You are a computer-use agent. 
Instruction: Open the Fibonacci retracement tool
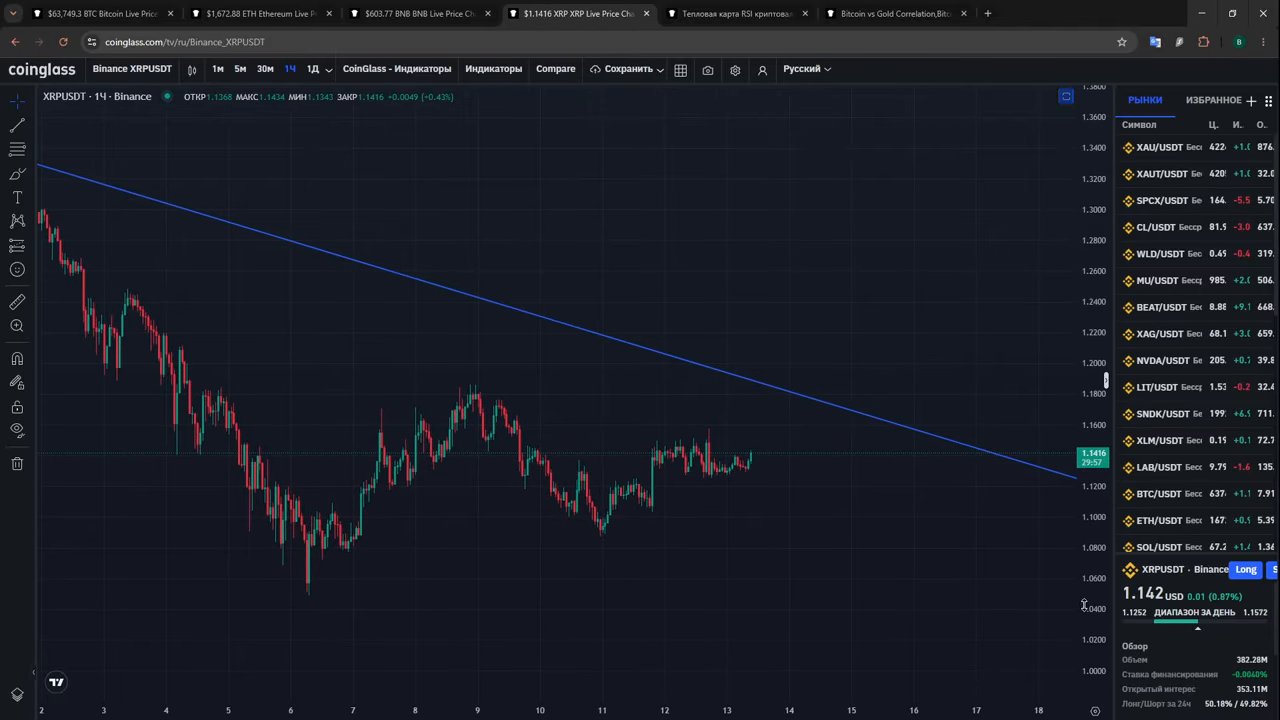tap(17, 149)
